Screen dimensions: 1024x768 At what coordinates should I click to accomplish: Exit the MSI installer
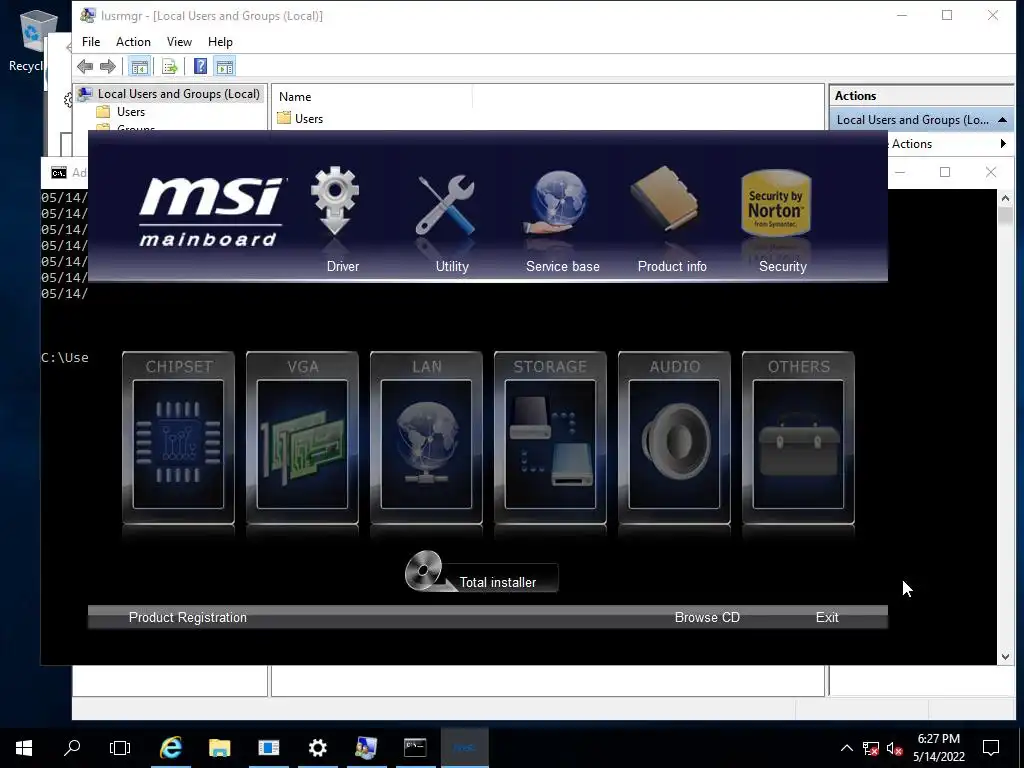point(827,617)
